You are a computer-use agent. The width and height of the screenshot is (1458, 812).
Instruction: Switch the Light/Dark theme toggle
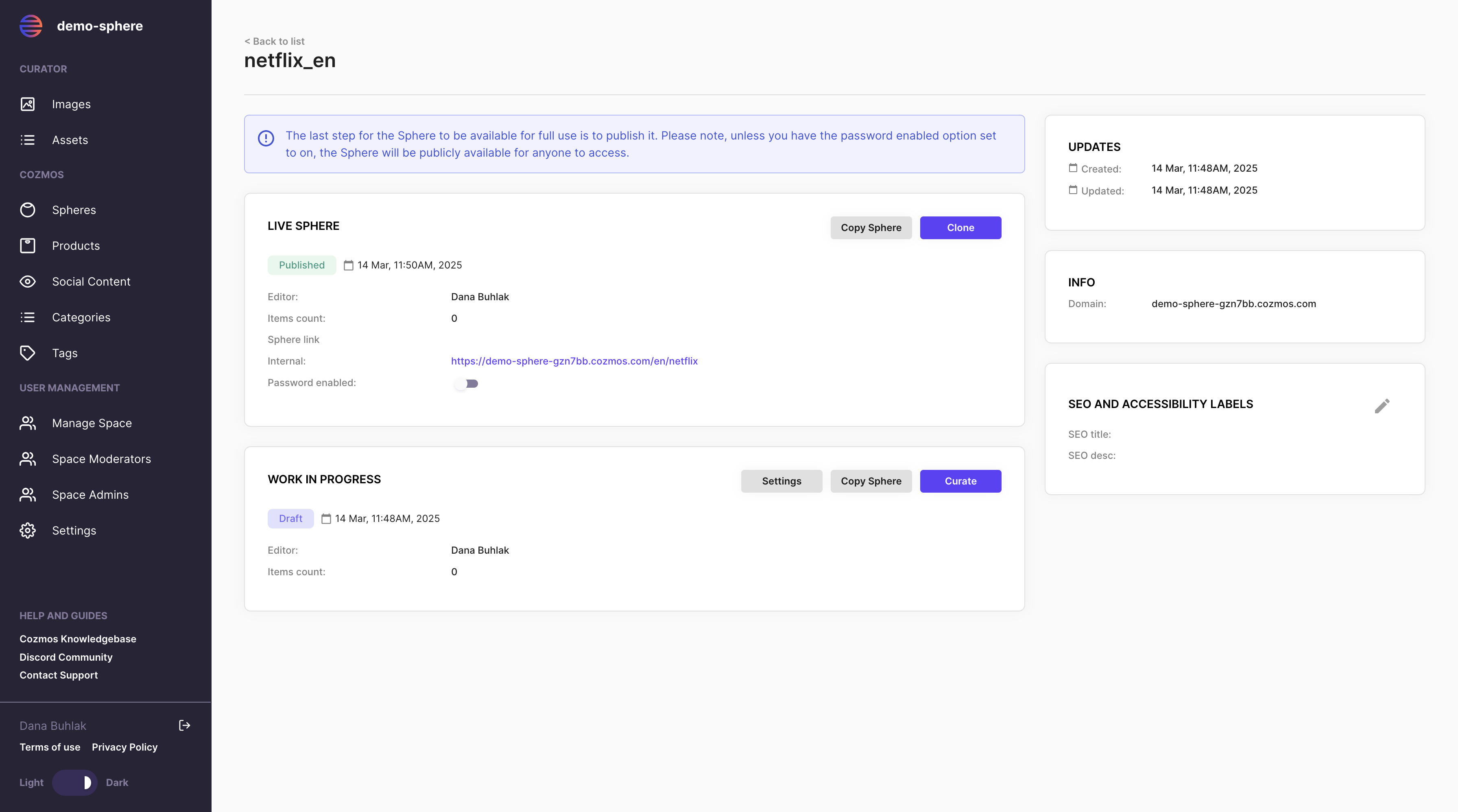pyautogui.click(x=75, y=782)
